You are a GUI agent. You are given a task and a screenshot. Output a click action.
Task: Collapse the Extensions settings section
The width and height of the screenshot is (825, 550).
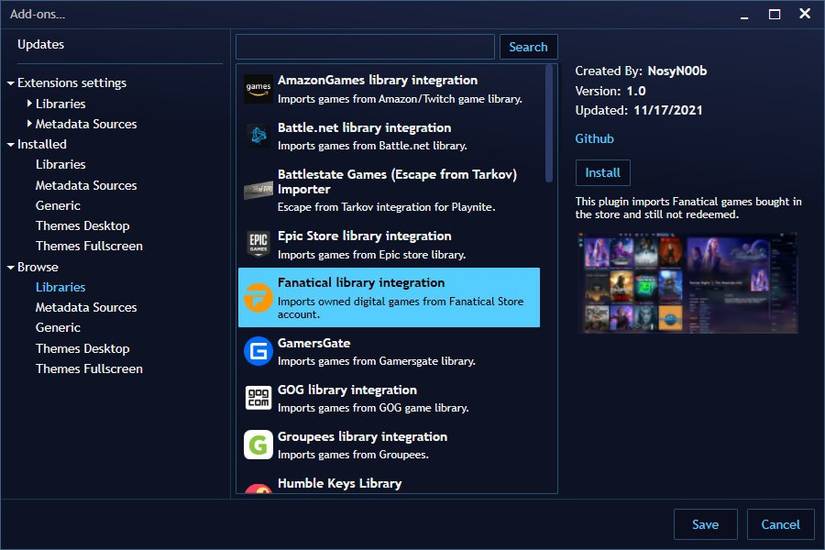11,83
